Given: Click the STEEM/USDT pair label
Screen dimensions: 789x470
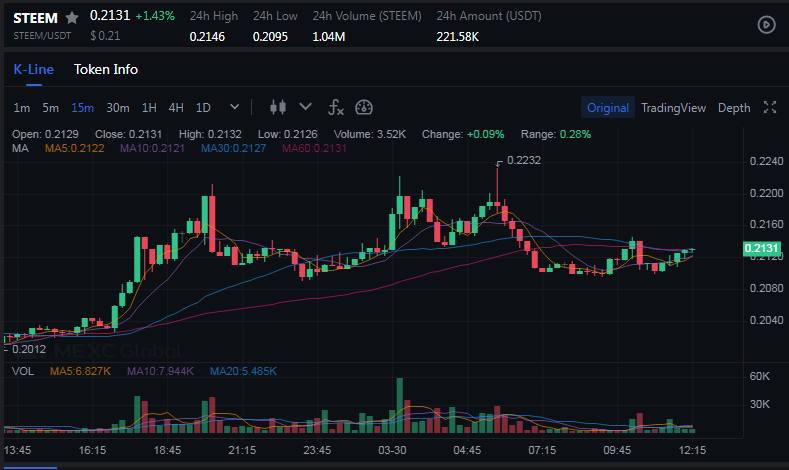Looking at the screenshot, I should pos(42,36).
